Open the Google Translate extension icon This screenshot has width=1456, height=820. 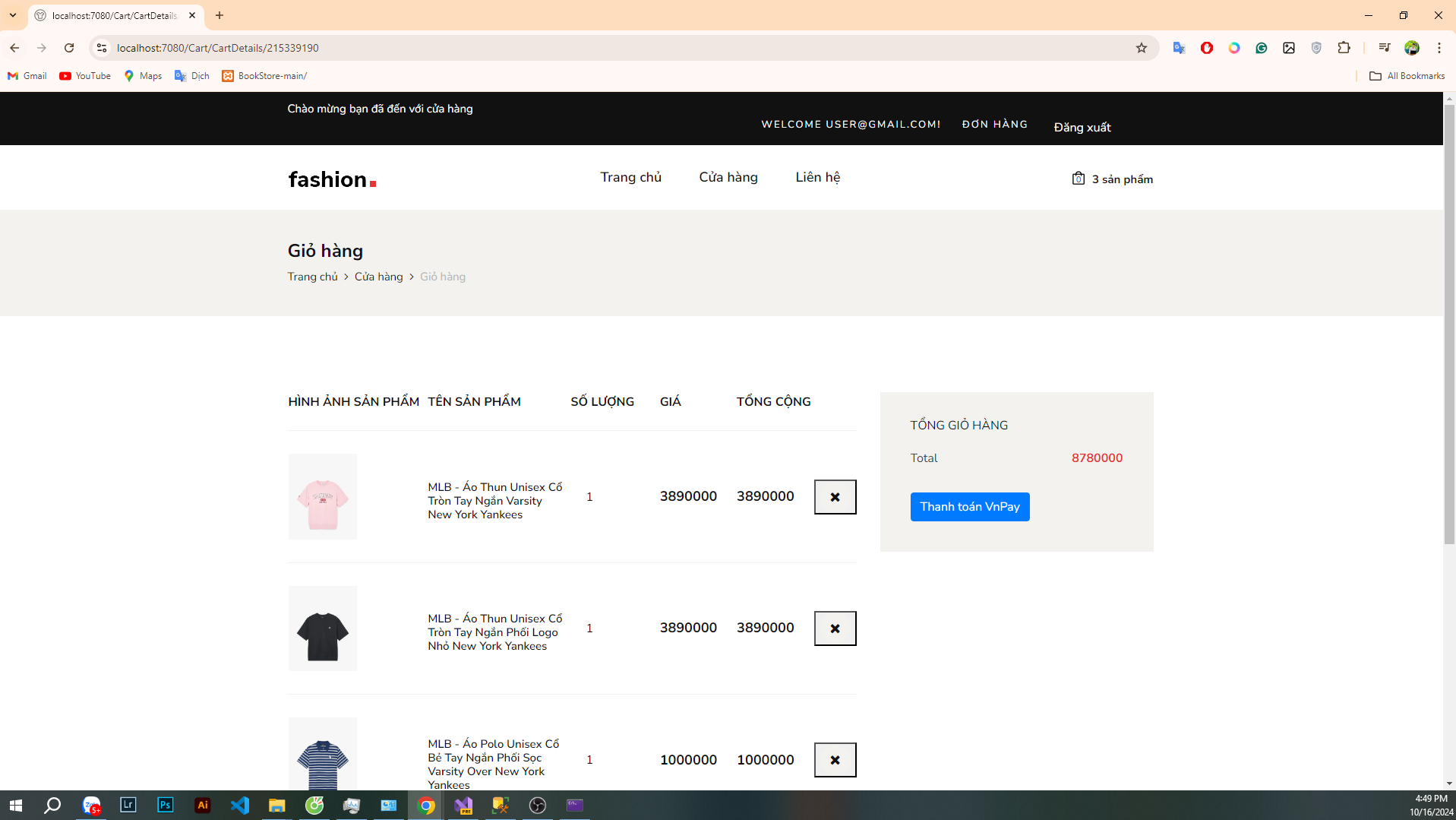click(1179, 48)
